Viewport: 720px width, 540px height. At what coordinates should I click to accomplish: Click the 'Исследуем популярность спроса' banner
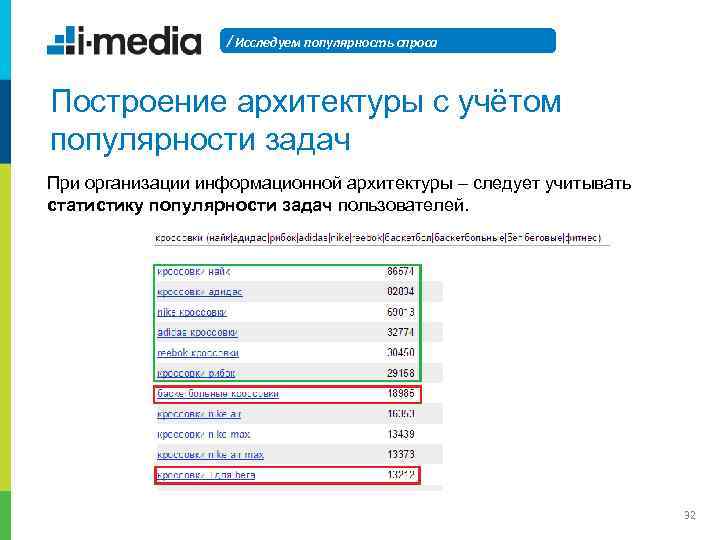388,41
